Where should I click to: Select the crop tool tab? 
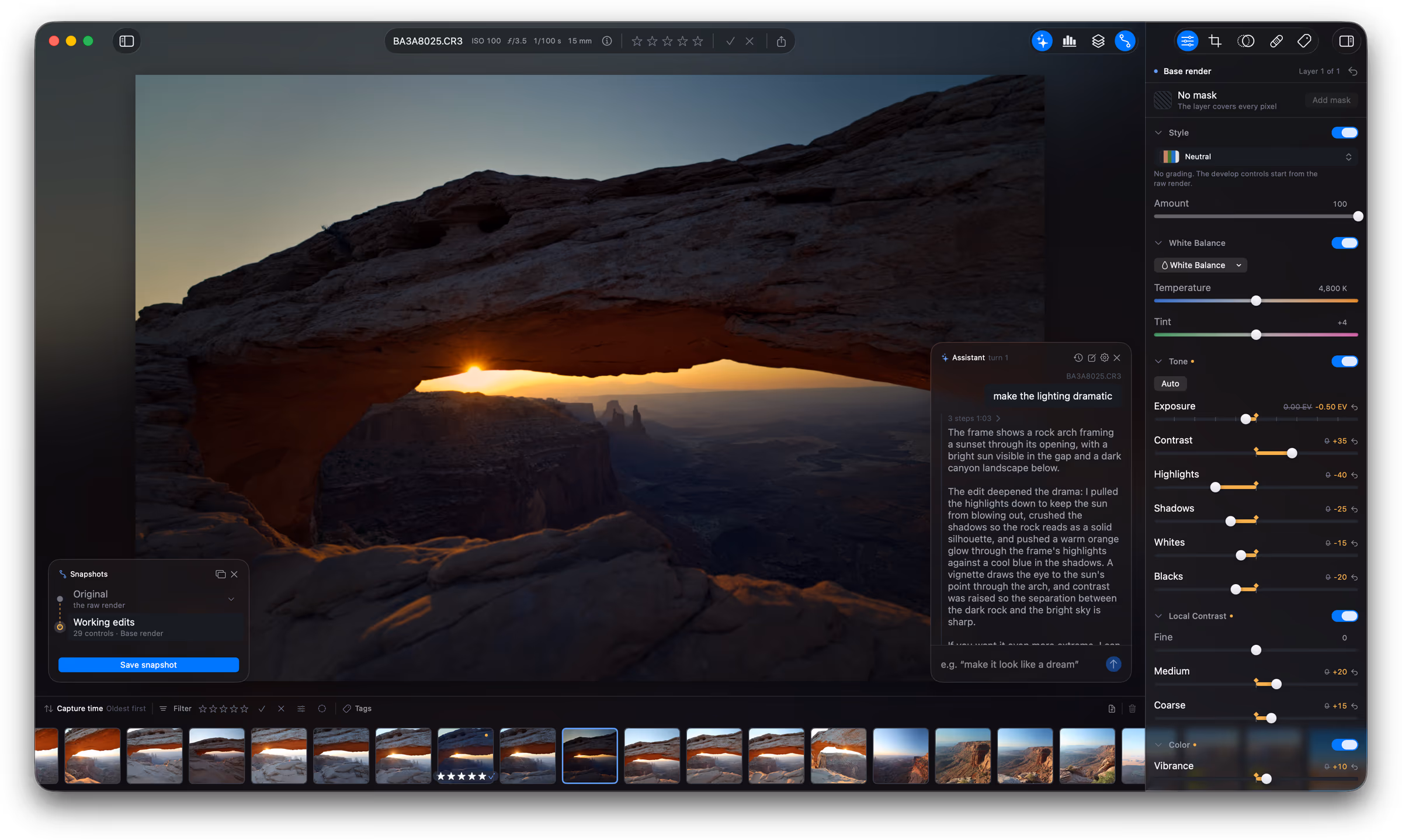[x=1216, y=41]
